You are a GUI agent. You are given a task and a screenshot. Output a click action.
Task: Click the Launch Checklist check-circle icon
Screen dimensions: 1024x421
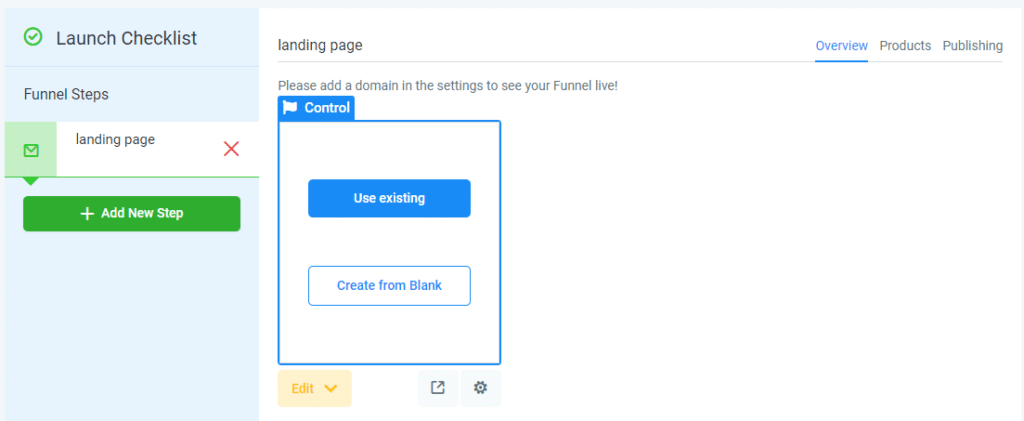point(33,37)
